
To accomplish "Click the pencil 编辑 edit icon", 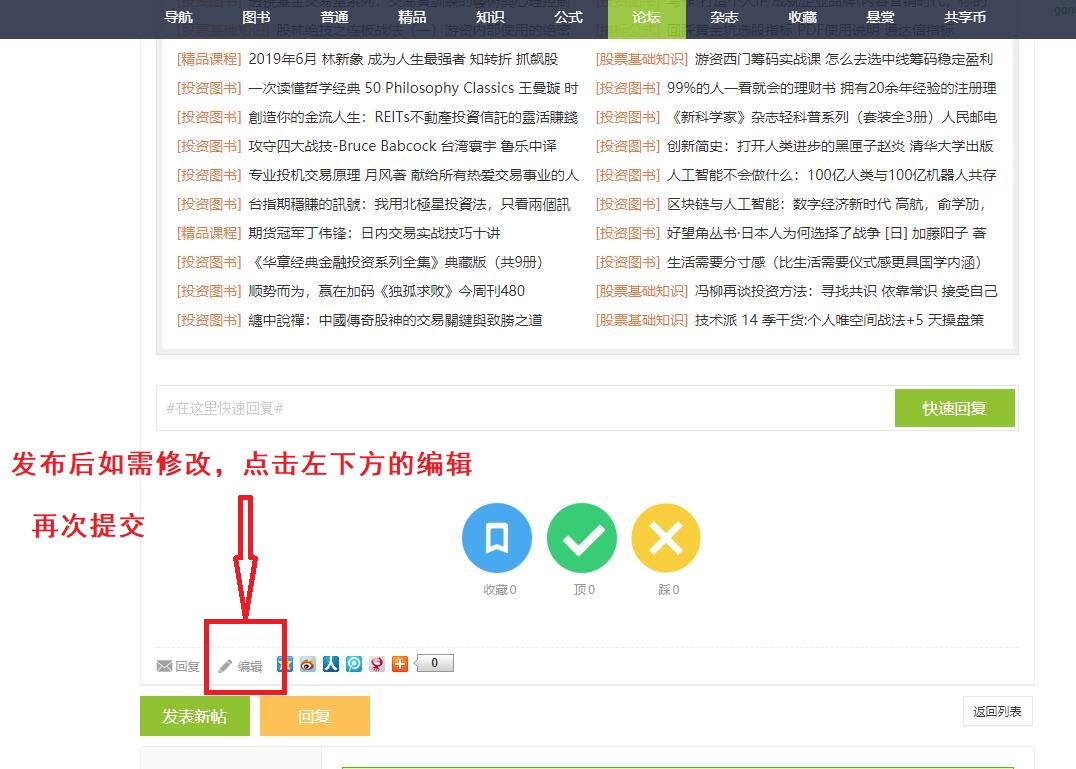I will (x=241, y=666).
